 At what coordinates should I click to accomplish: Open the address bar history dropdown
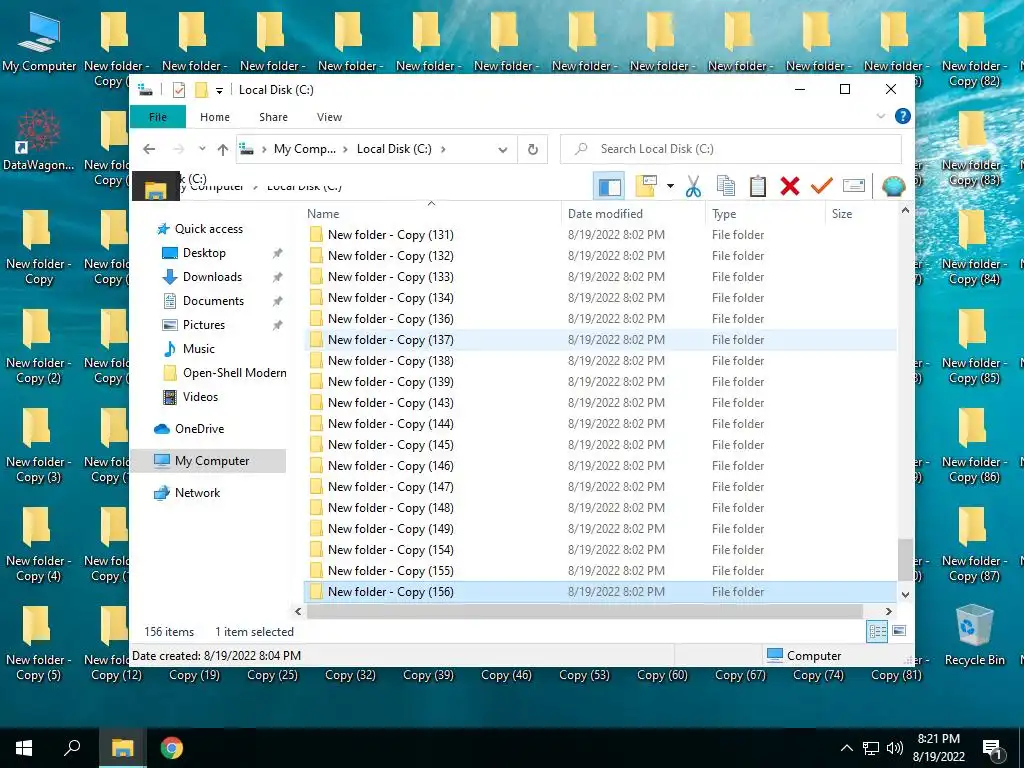[502, 150]
